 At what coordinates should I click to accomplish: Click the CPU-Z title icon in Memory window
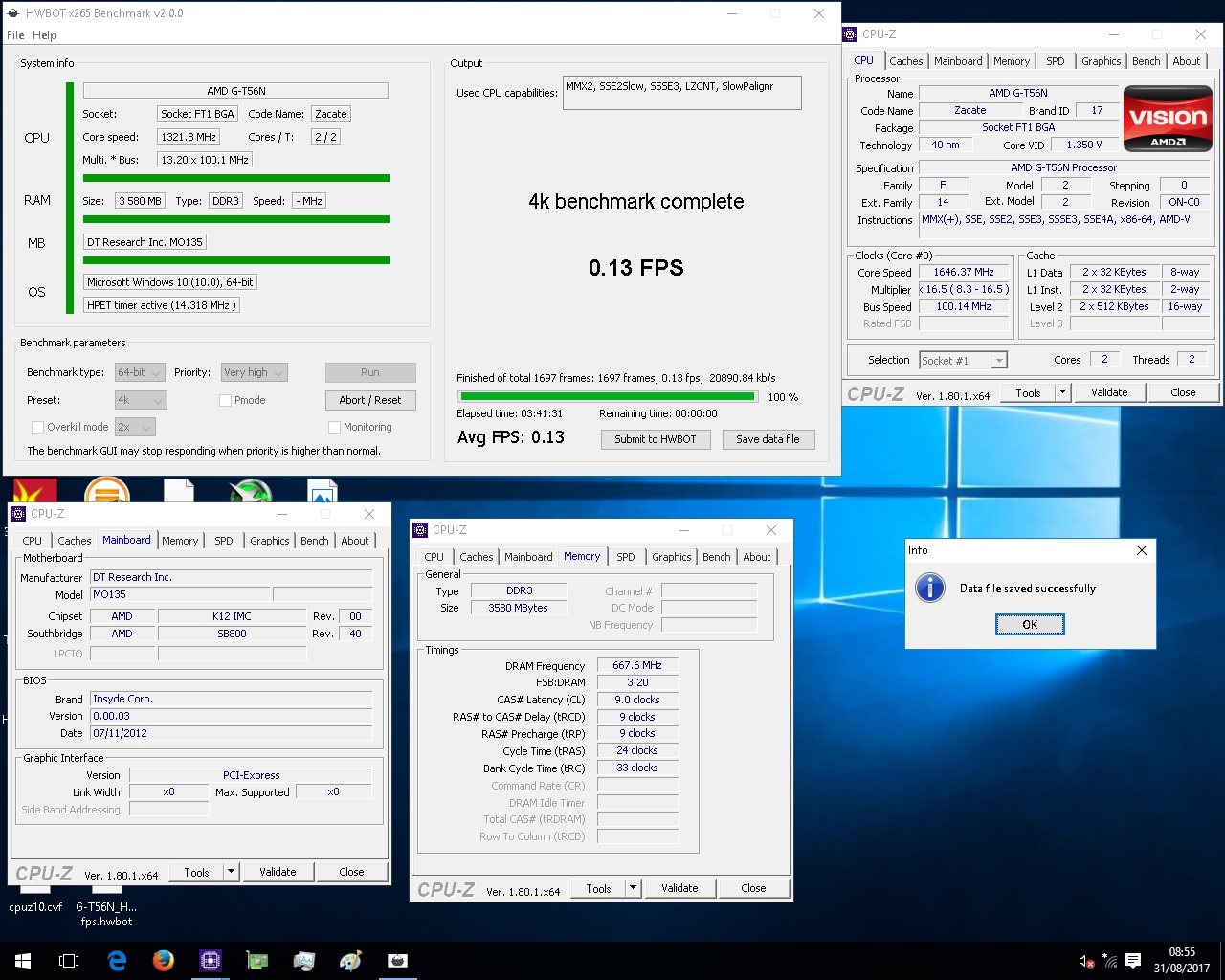click(420, 530)
